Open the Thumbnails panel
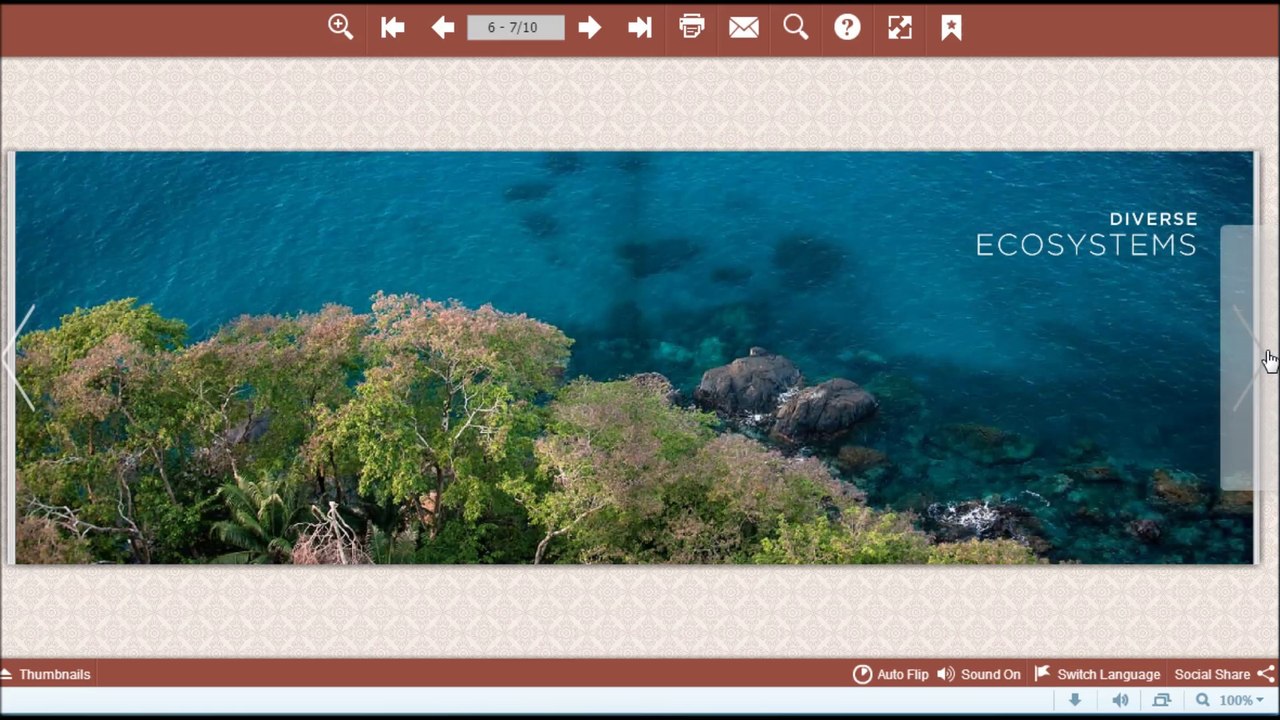This screenshot has width=1280, height=720. 46,674
